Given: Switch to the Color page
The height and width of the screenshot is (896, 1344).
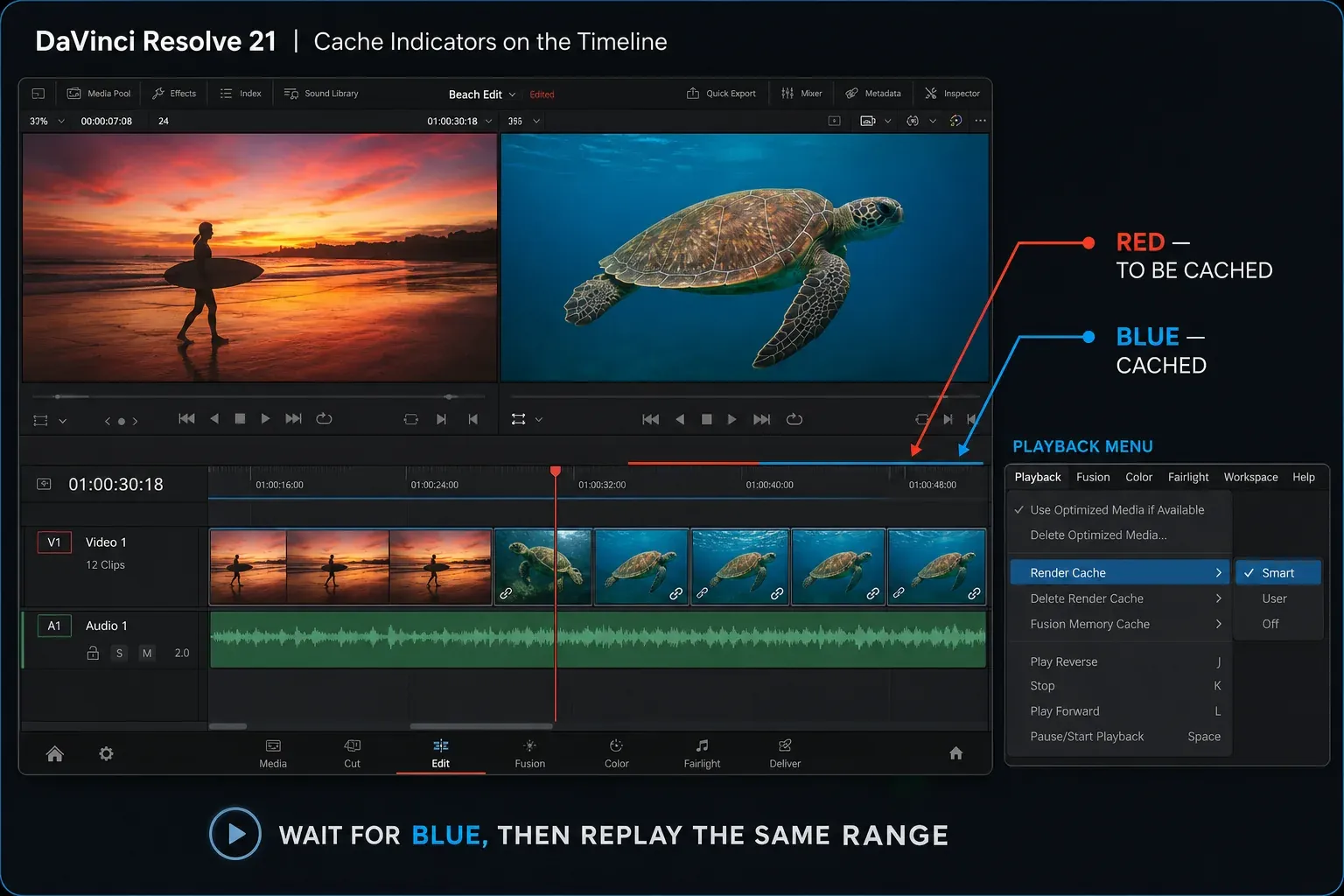Looking at the screenshot, I should click(617, 753).
